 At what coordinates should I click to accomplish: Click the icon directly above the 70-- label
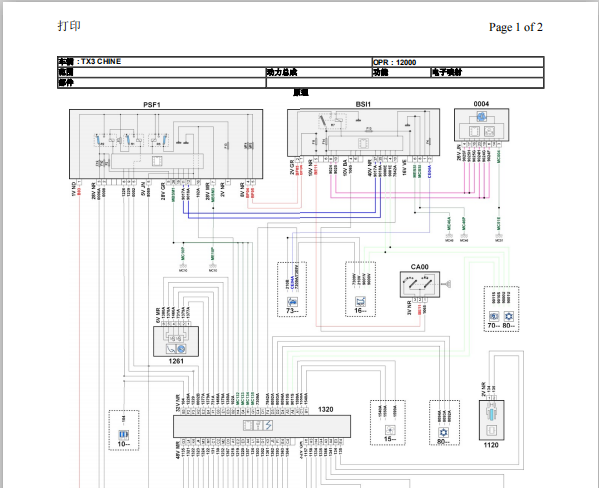[494, 316]
